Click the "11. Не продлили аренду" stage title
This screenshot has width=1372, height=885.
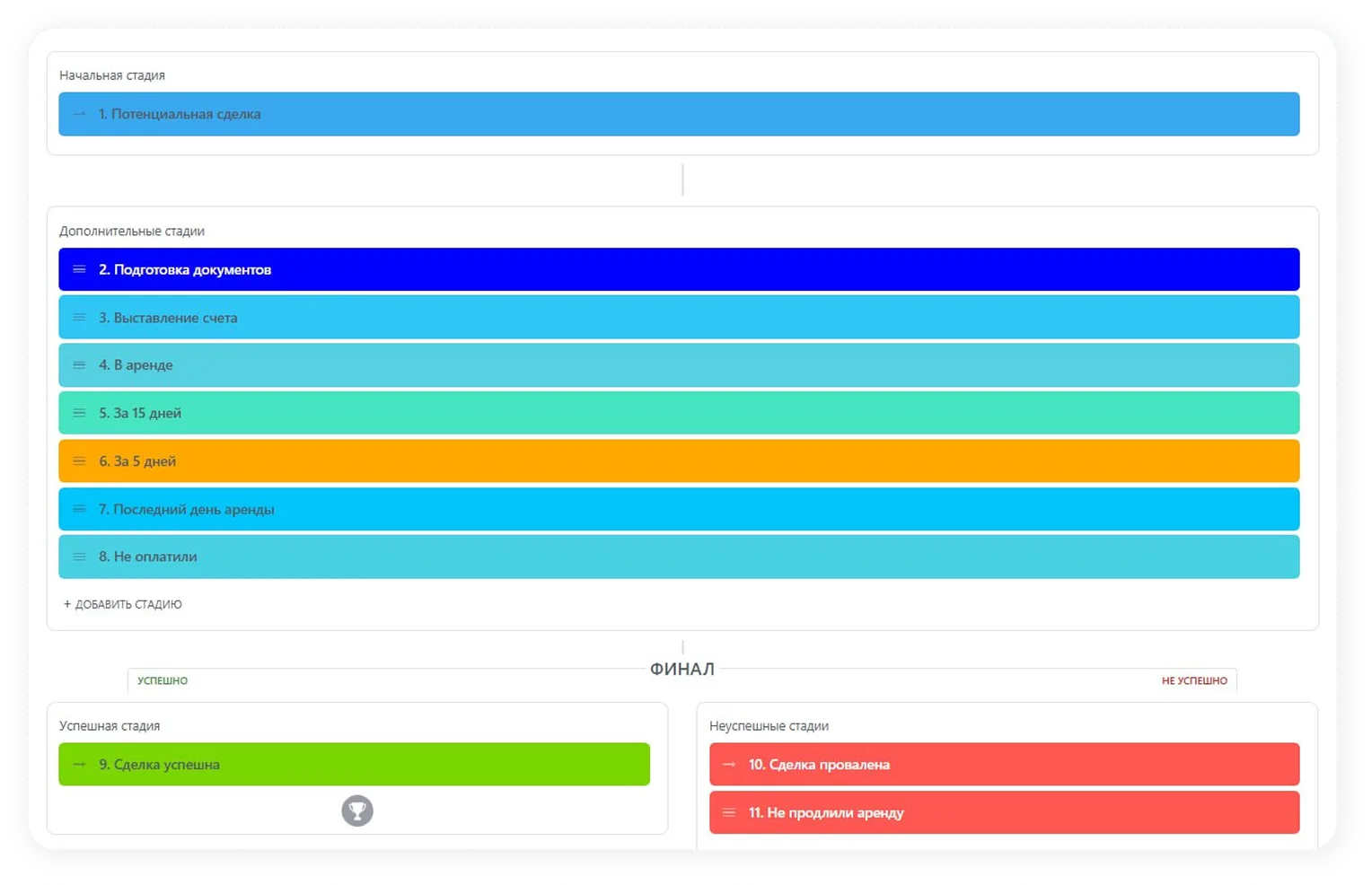pyautogui.click(x=826, y=813)
